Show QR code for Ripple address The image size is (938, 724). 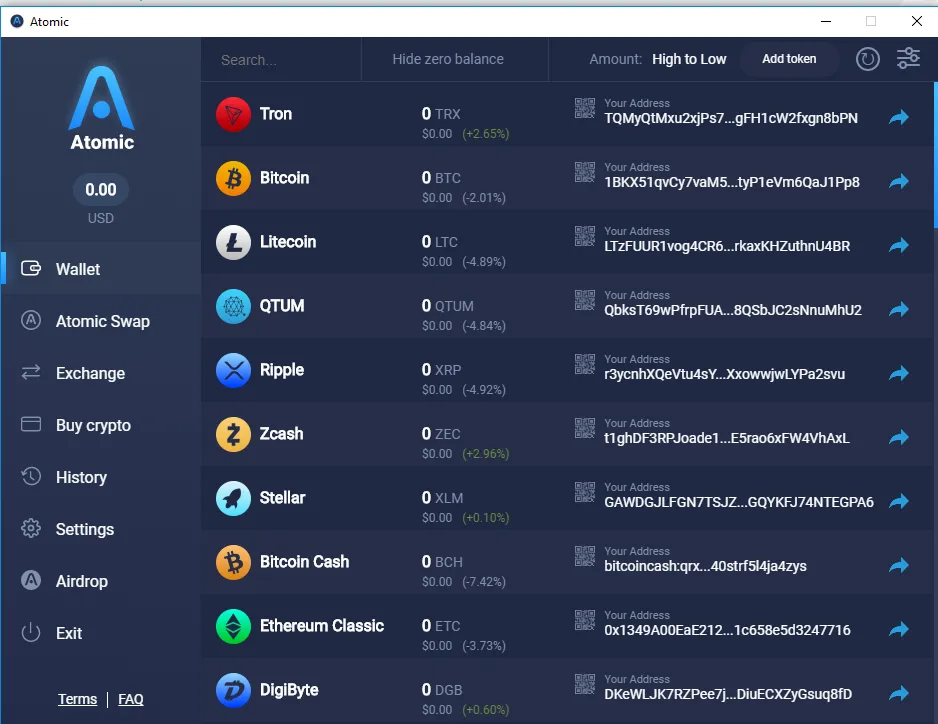click(x=585, y=364)
